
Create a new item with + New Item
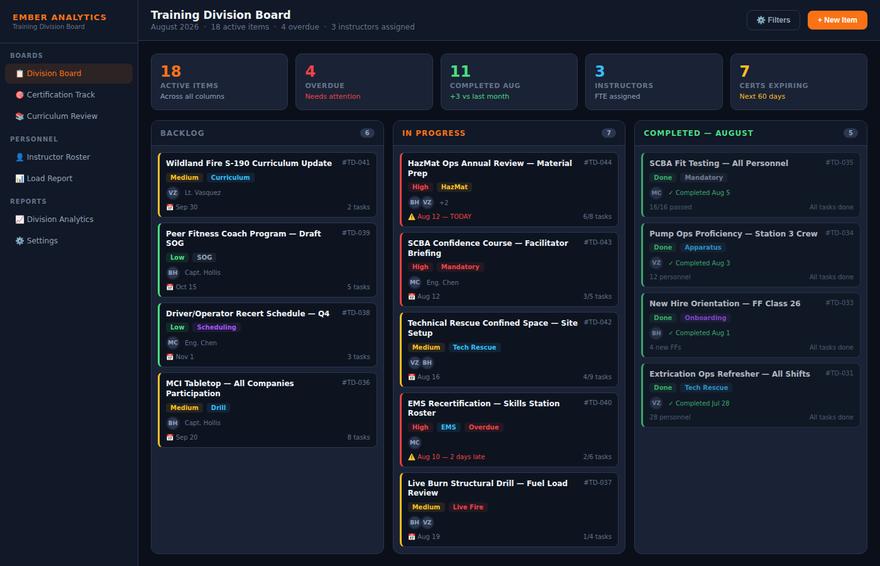[x=837, y=20]
